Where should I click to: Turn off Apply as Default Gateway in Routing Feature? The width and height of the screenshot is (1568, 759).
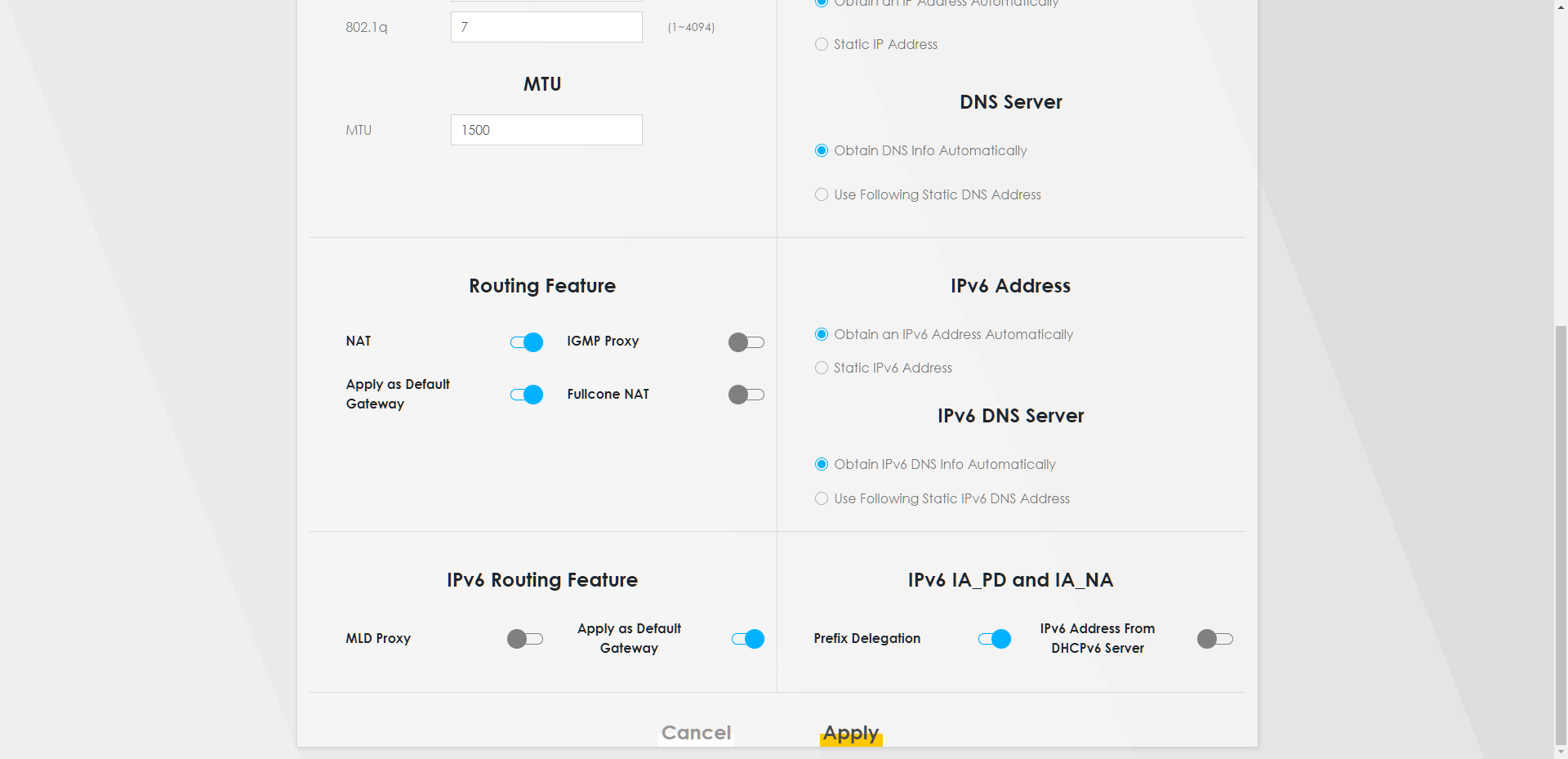[x=527, y=395]
